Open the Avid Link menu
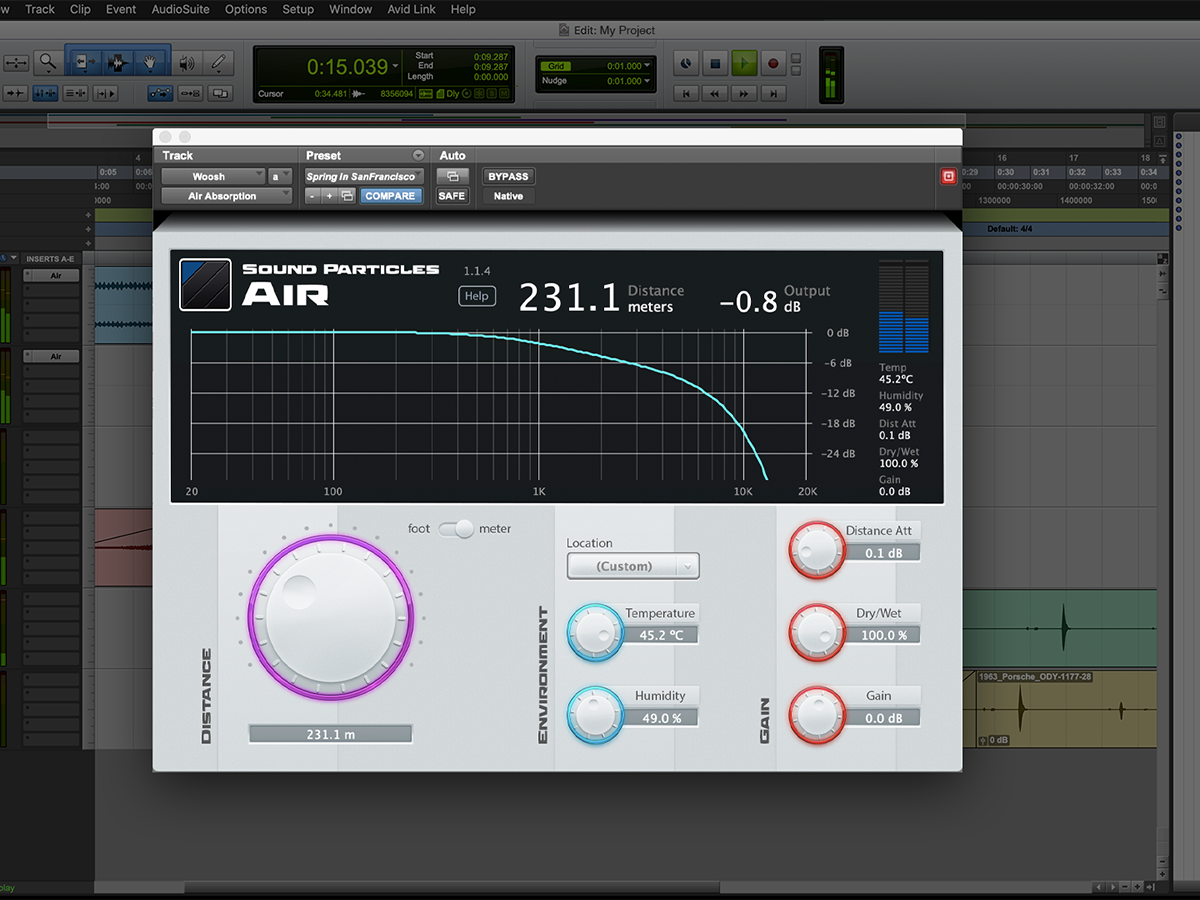The width and height of the screenshot is (1200, 900). click(413, 9)
